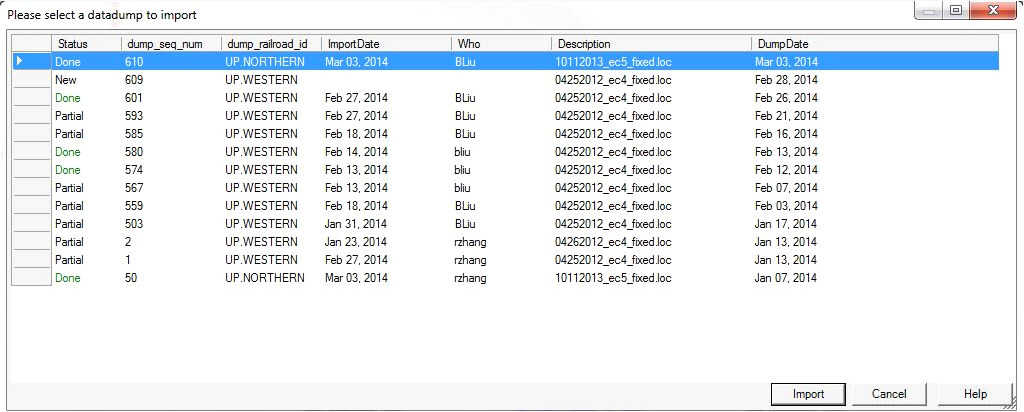This screenshot has width=1024, height=412.
Task: Click the Who column header
Action: click(x=469, y=44)
